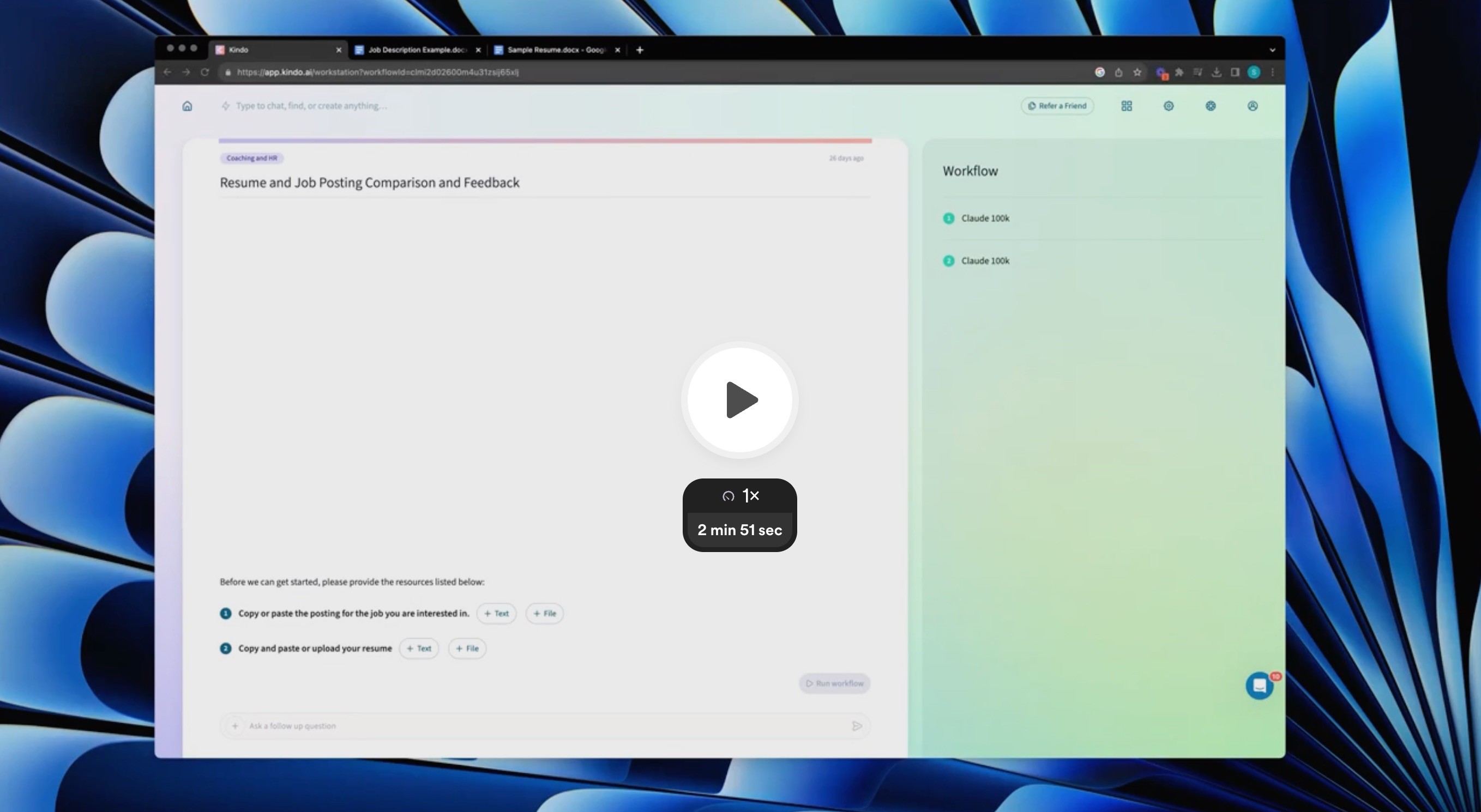Click the Run workflow button
Screen dimensions: 1481x812
click(x=835, y=683)
